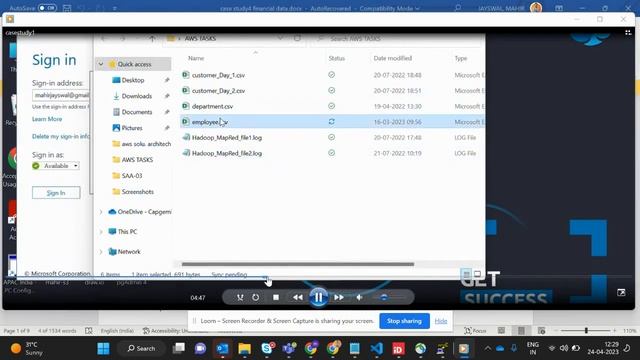The height and width of the screenshot is (360, 640).
Task: Toggle repeat in the media player
Action: coord(256,298)
